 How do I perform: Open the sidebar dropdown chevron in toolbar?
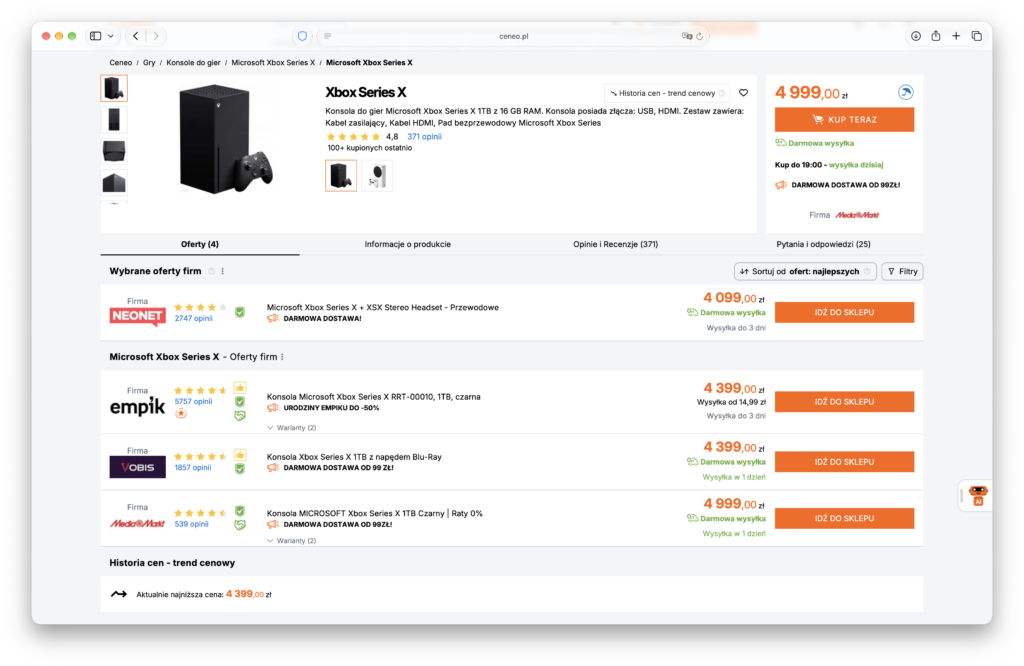pos(111,36)
